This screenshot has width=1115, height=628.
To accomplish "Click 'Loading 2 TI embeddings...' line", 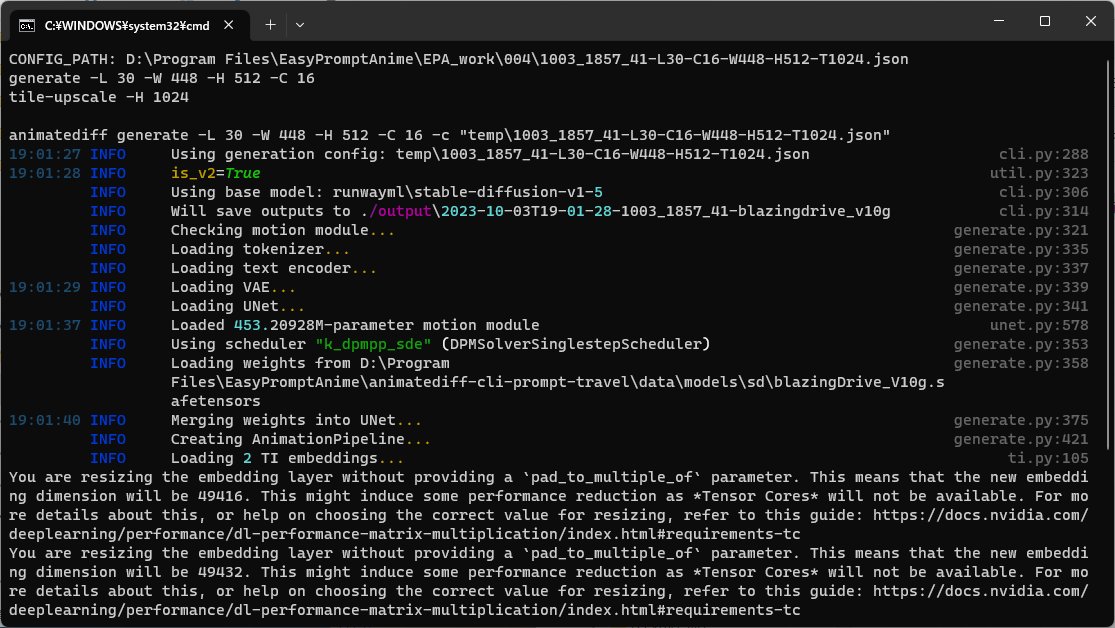I will pos(287,459).
